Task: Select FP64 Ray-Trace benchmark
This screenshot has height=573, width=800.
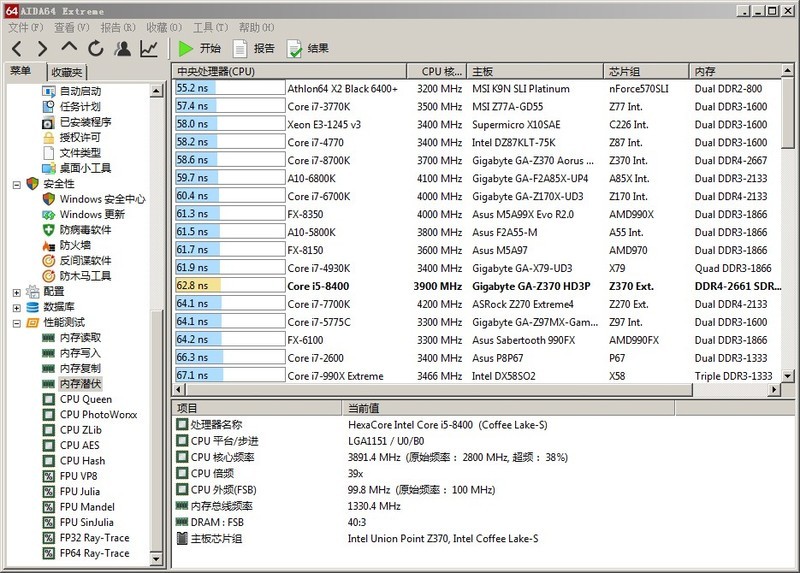Action: click(94, 553)
